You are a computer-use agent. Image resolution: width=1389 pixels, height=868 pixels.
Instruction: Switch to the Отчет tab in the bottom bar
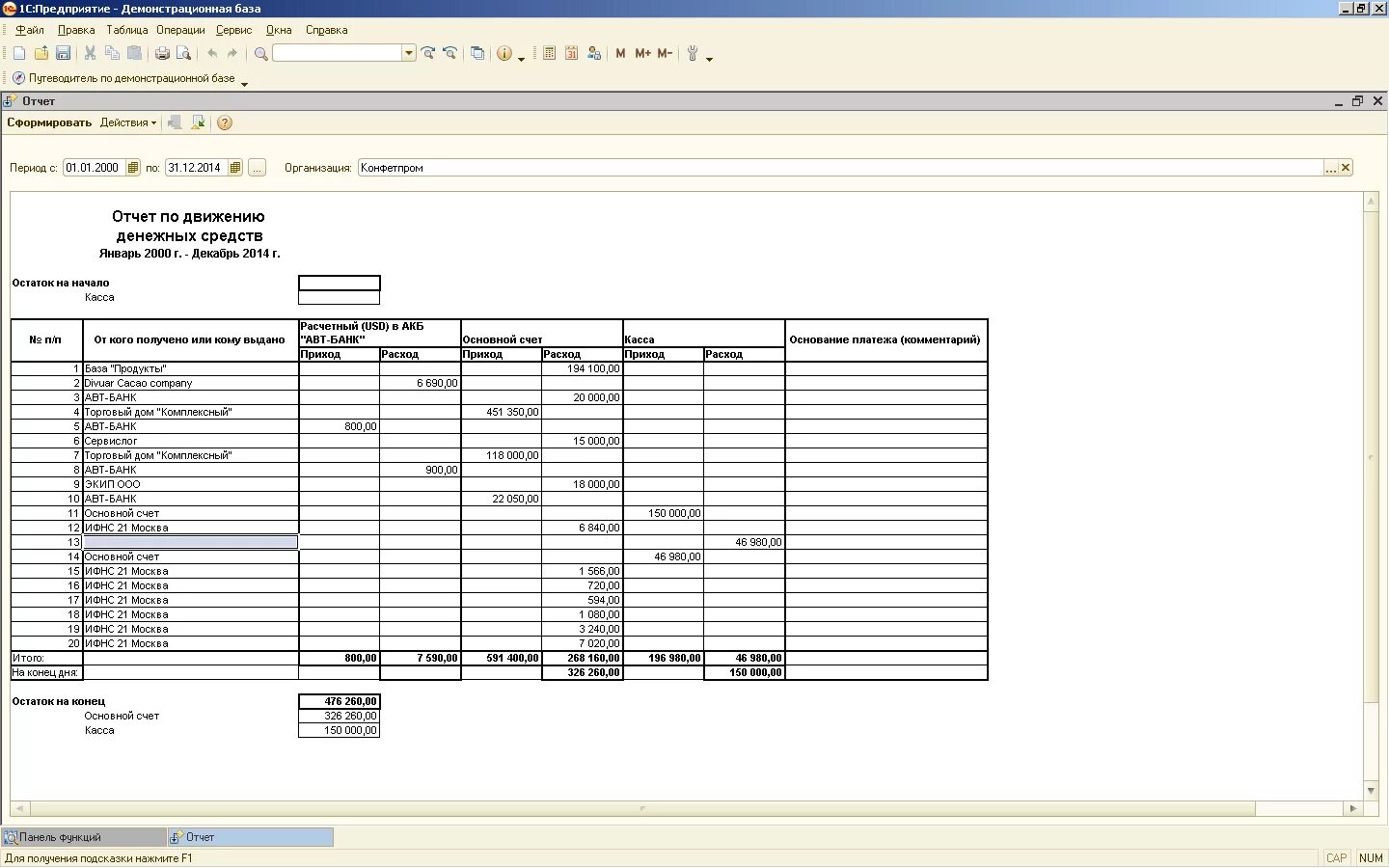[251, 837]
